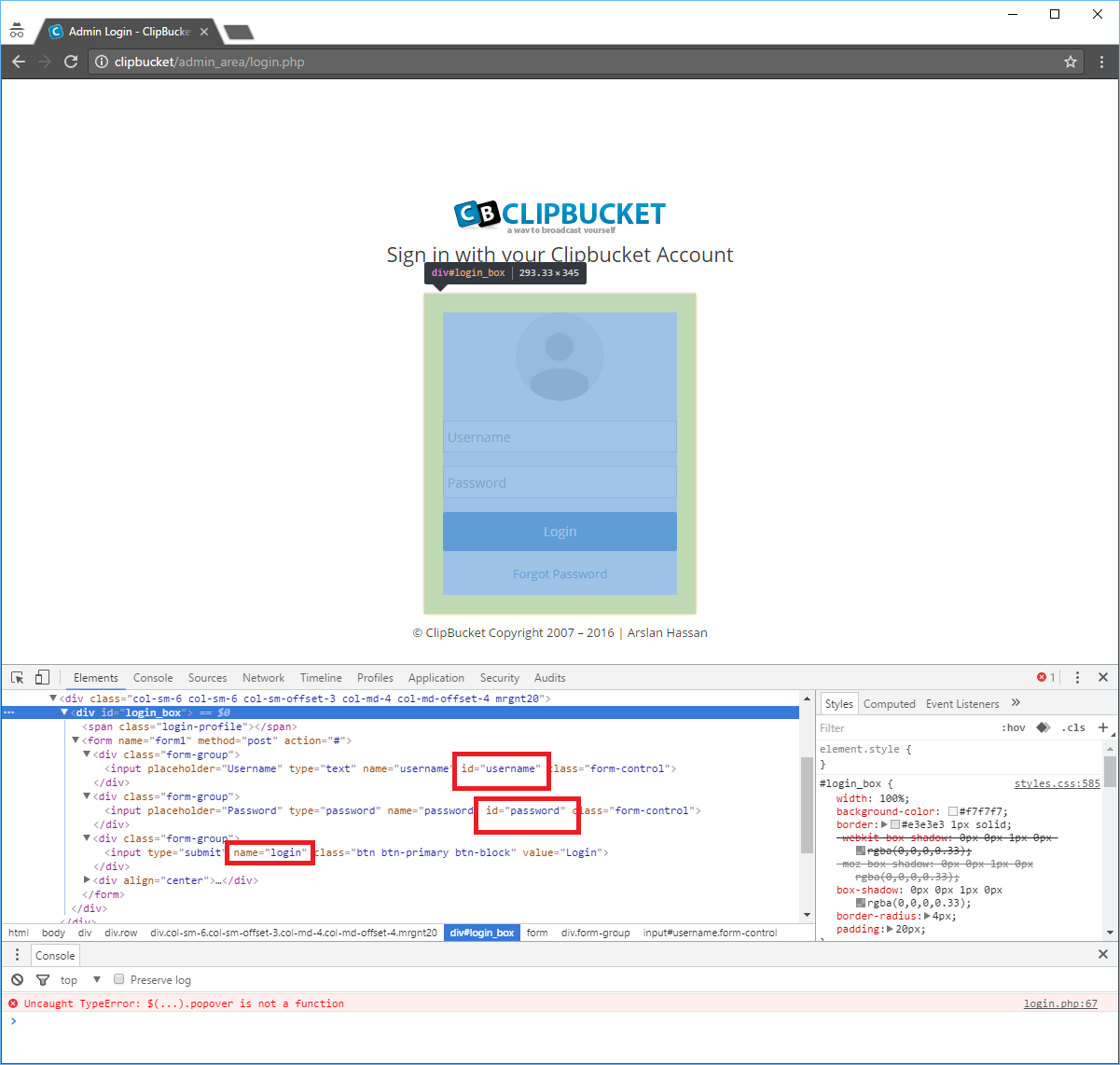This screenshot has height=1065, width=1120.
Task: Open the Event Listeners tab
Action: pos(962,704)
